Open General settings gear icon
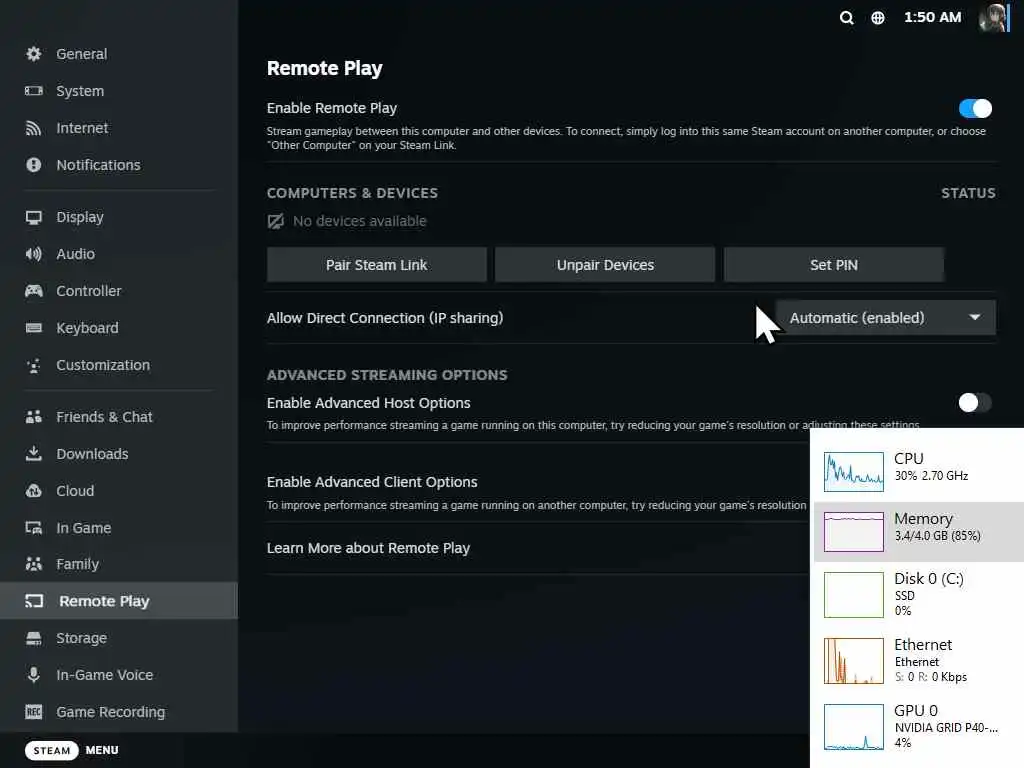The width and height of the screenshot is (1024, 768). (33, 54)
